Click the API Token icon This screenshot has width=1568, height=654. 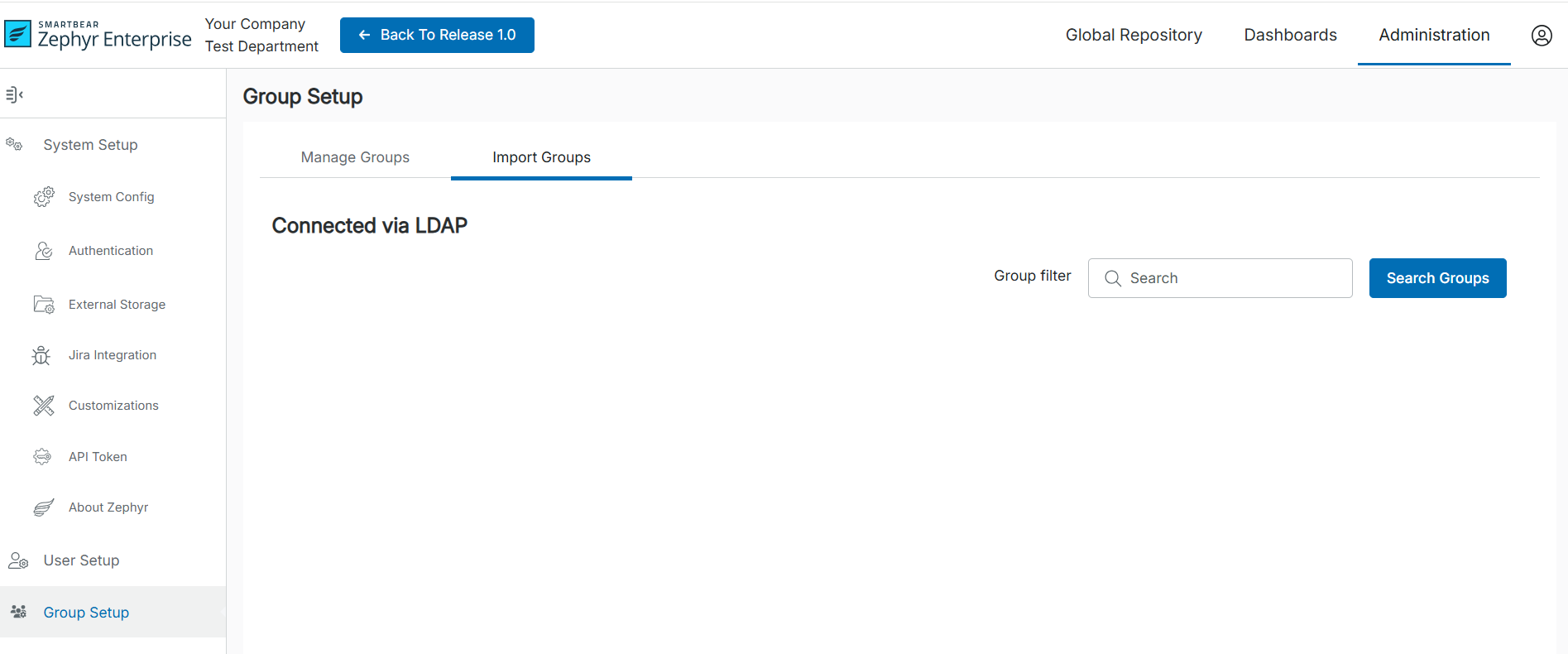pyautogui.click(x=42, y=457)
